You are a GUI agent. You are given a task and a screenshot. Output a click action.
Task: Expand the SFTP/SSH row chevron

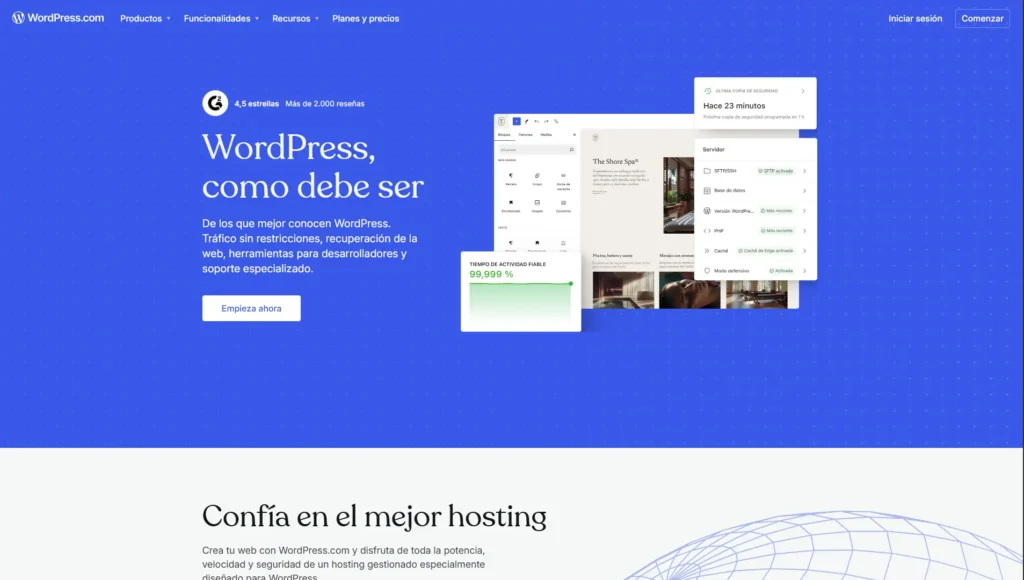tap(804, 171)
